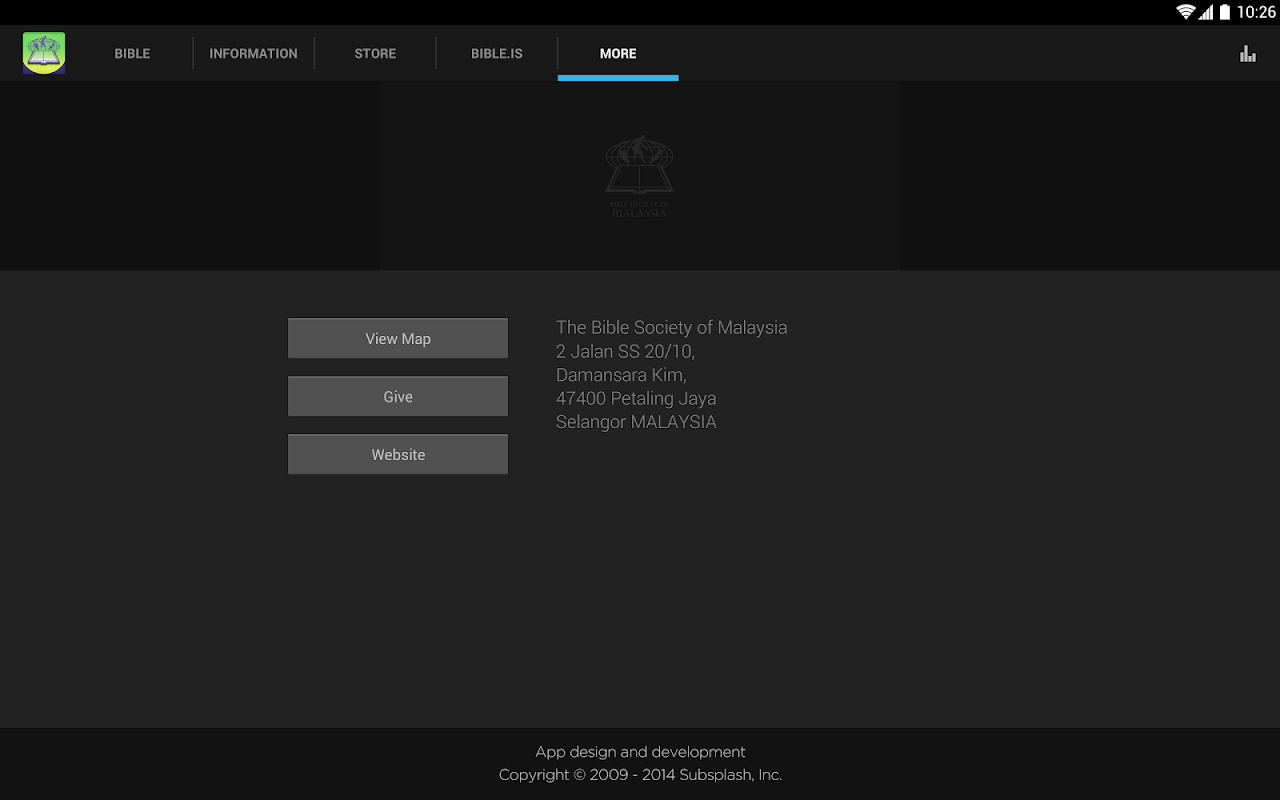
Task: Select '47400 Petaling Jaya' address line
Action: (x=636, y=398)
